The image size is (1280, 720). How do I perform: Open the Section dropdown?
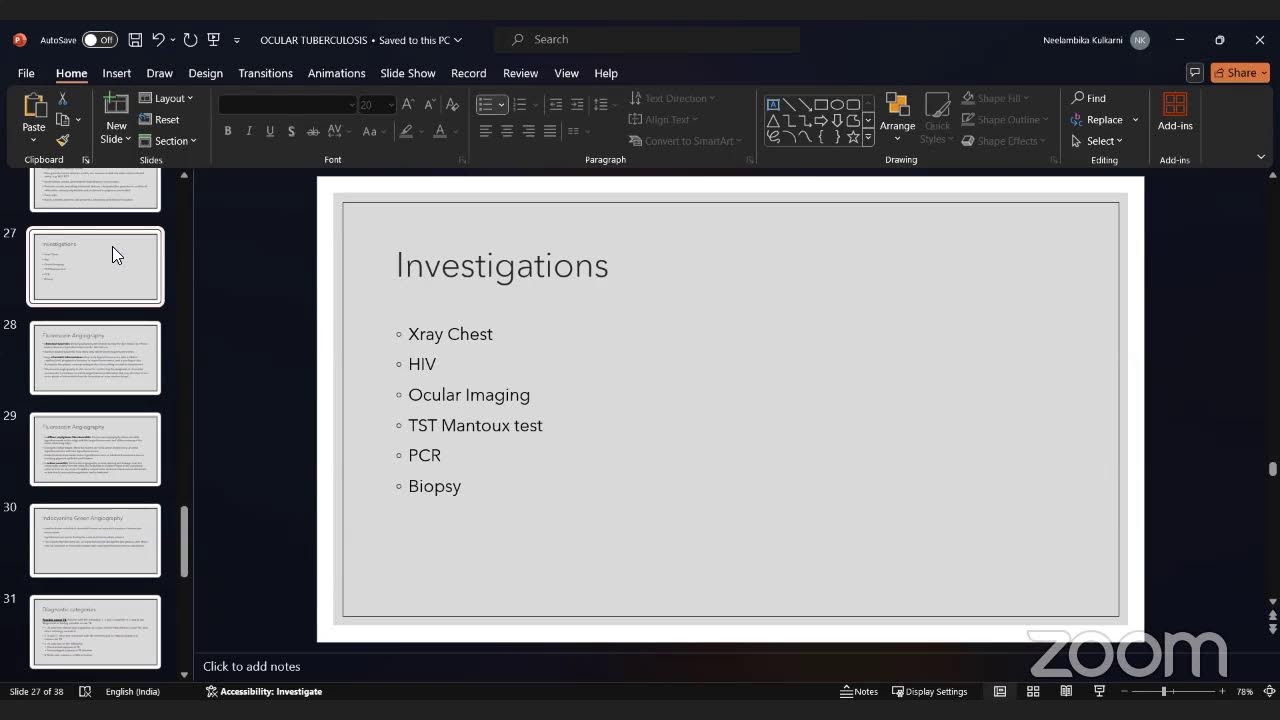coord(167,141)
